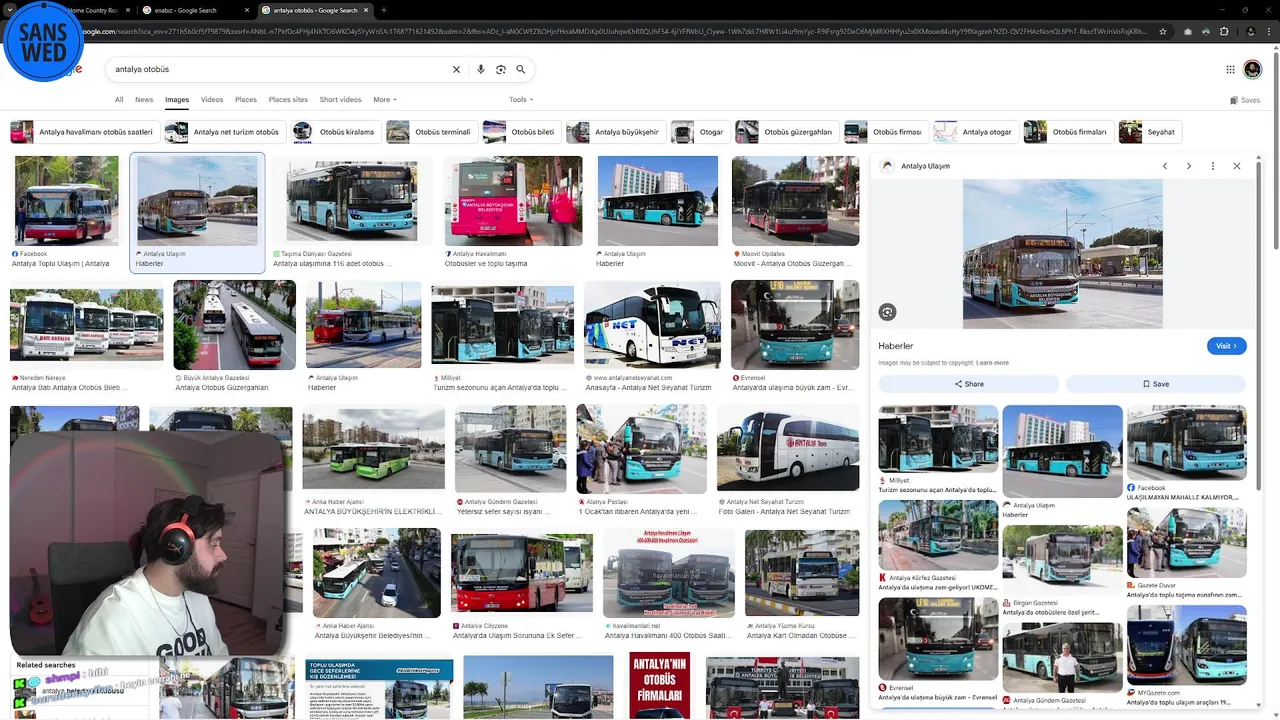Screen dimensions: 1280x720
Task: Switch to the Places sites tab
Action: 288,100
